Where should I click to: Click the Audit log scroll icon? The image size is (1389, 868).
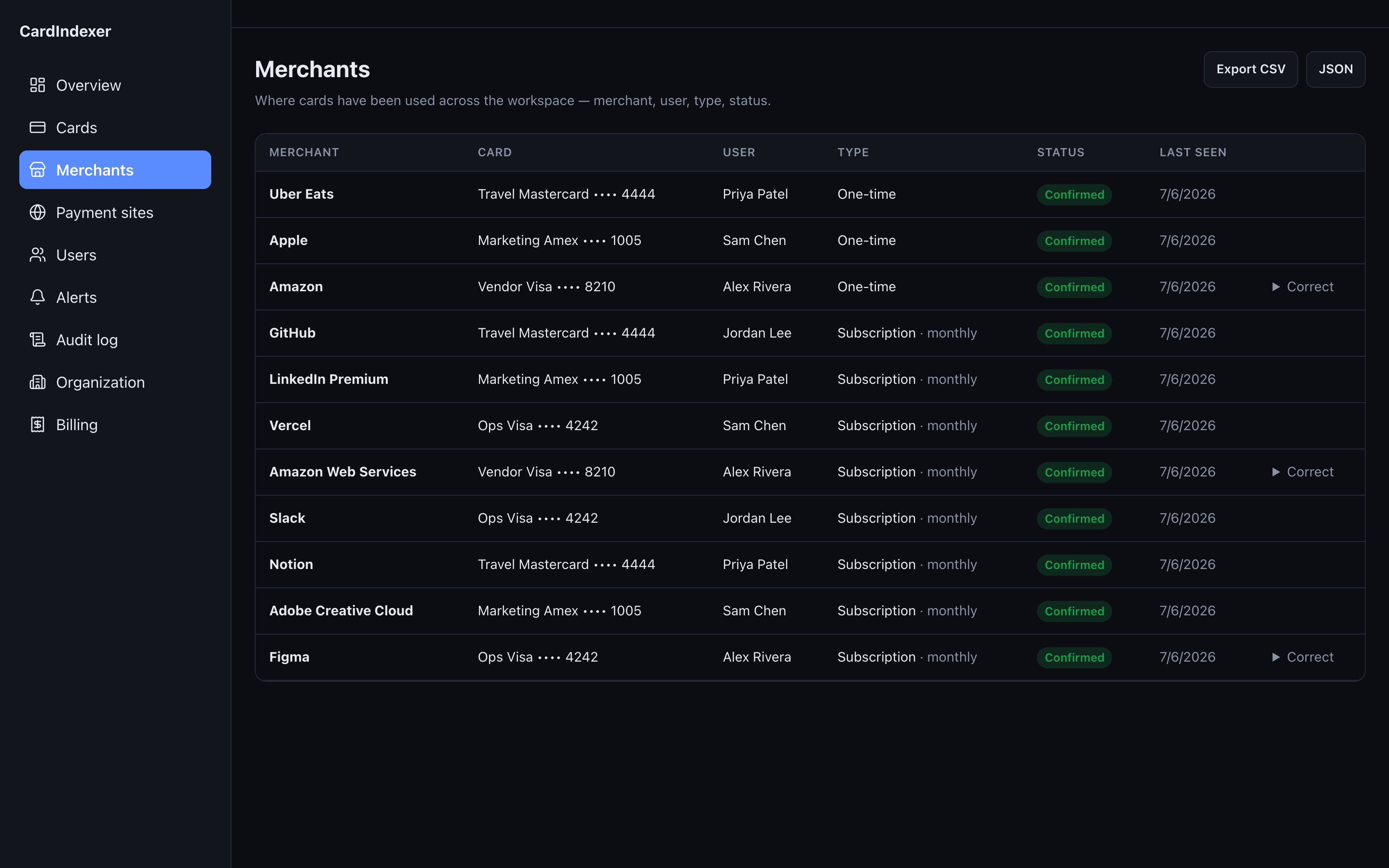(37, 340)
